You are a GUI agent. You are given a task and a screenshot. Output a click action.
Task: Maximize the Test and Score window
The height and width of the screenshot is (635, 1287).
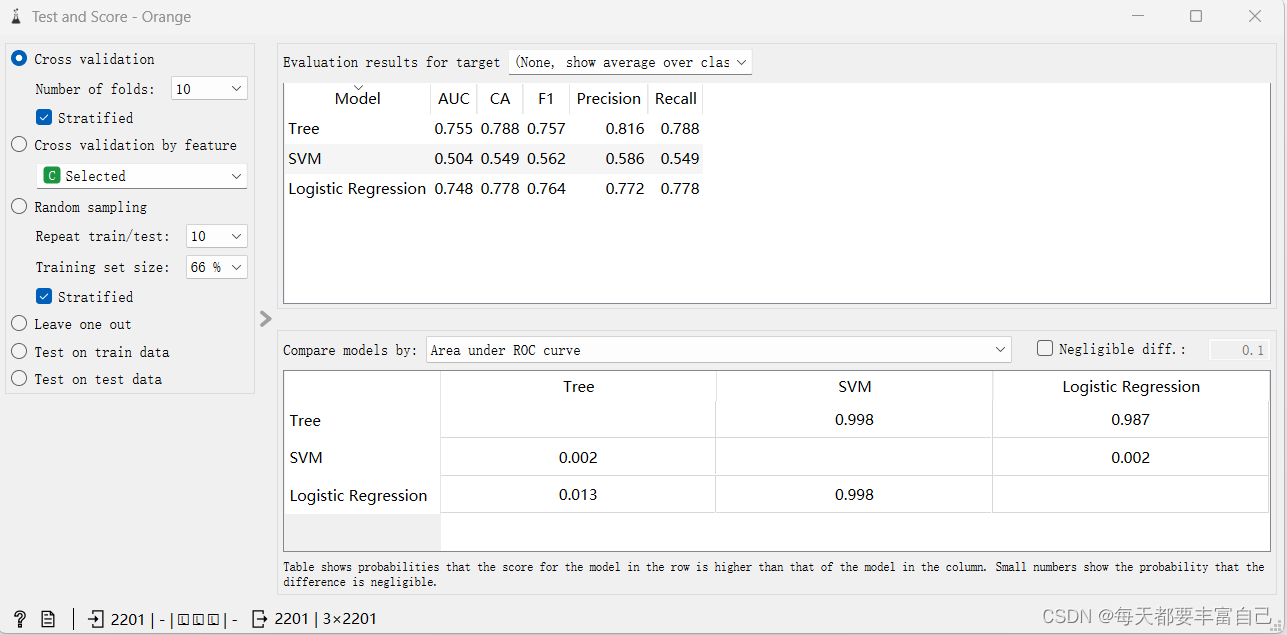(1196, 16)
